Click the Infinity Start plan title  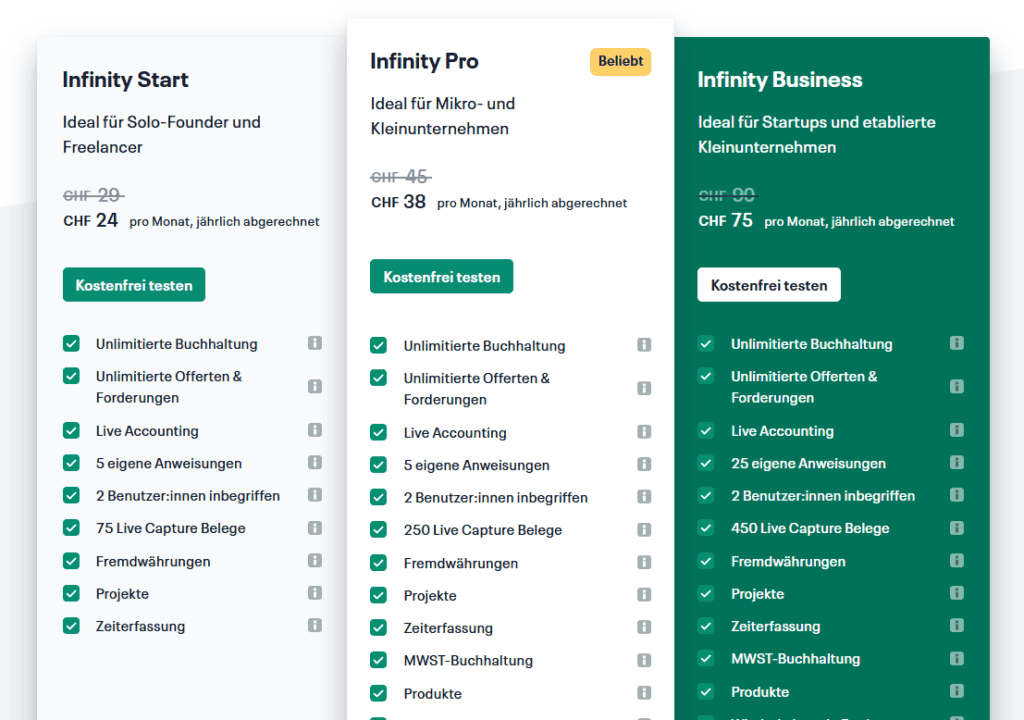click(125, 80)
